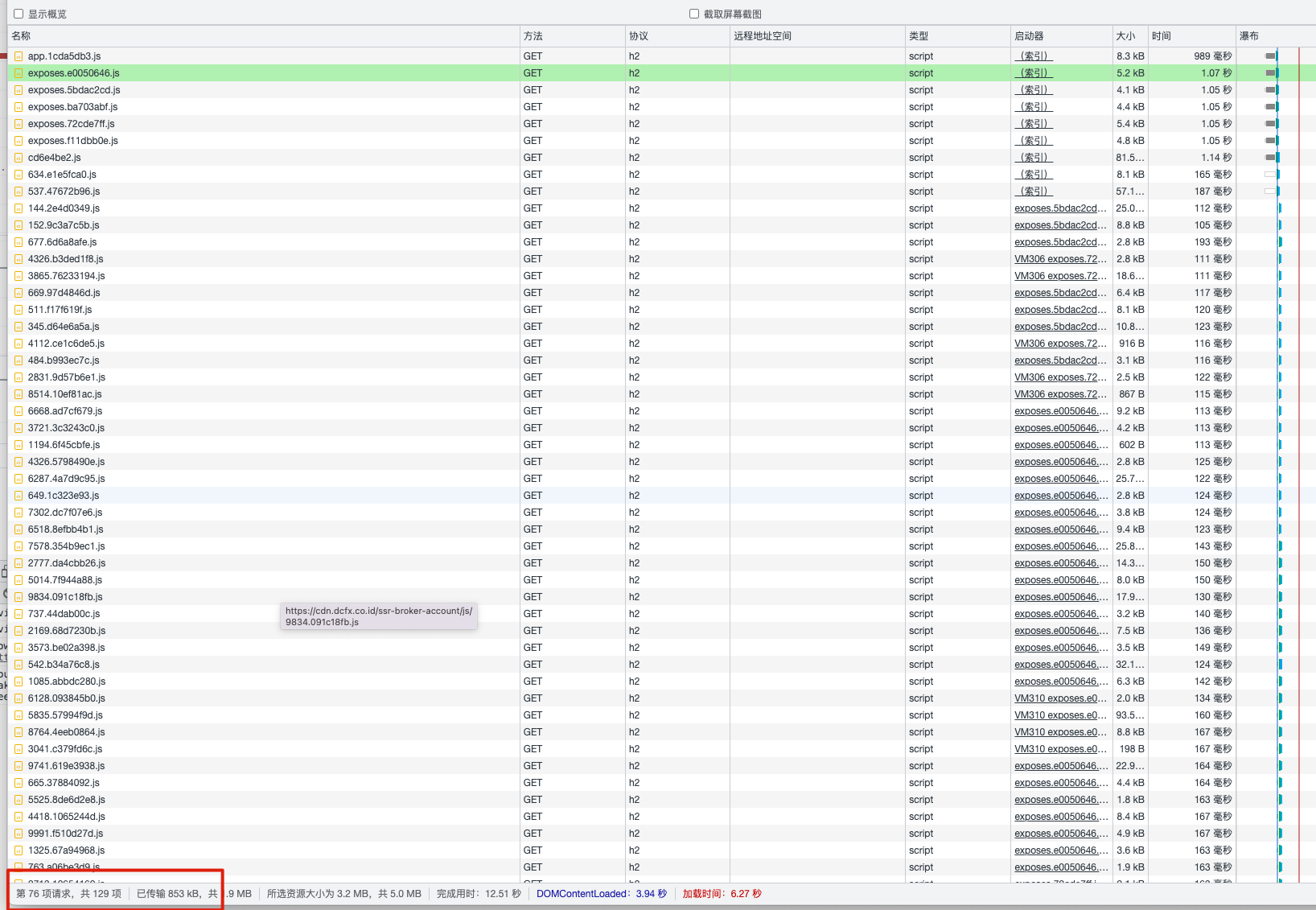Click script file icon of cd6e4be2.js
Screen dimensions: 1316x910
[x=19, y=158]
